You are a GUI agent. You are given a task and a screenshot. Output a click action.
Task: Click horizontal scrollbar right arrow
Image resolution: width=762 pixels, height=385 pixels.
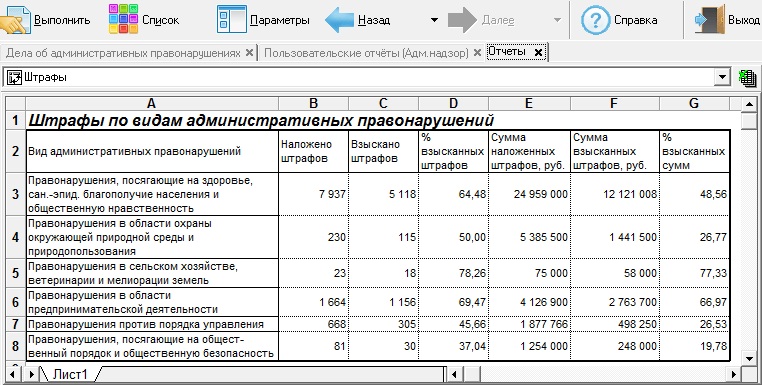(x=734, y=374)
